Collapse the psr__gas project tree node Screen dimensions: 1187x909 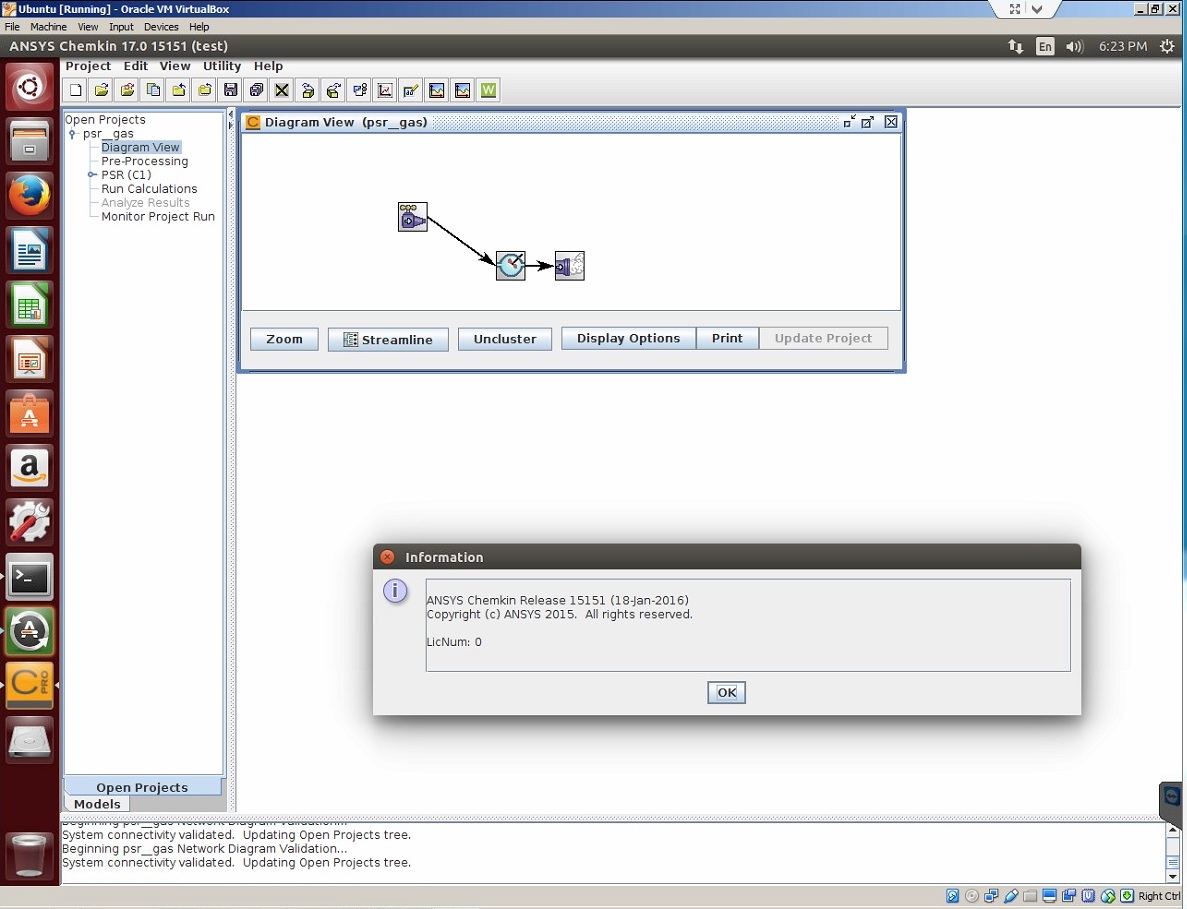72,134
